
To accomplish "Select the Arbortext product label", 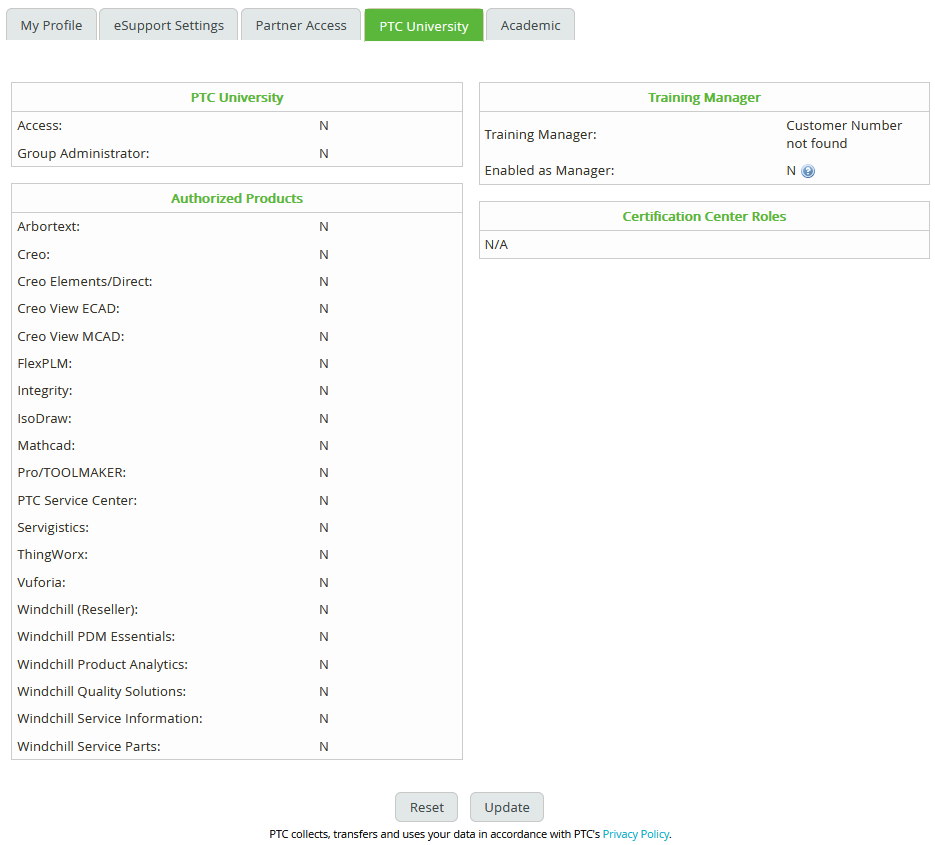I will 49,226.
